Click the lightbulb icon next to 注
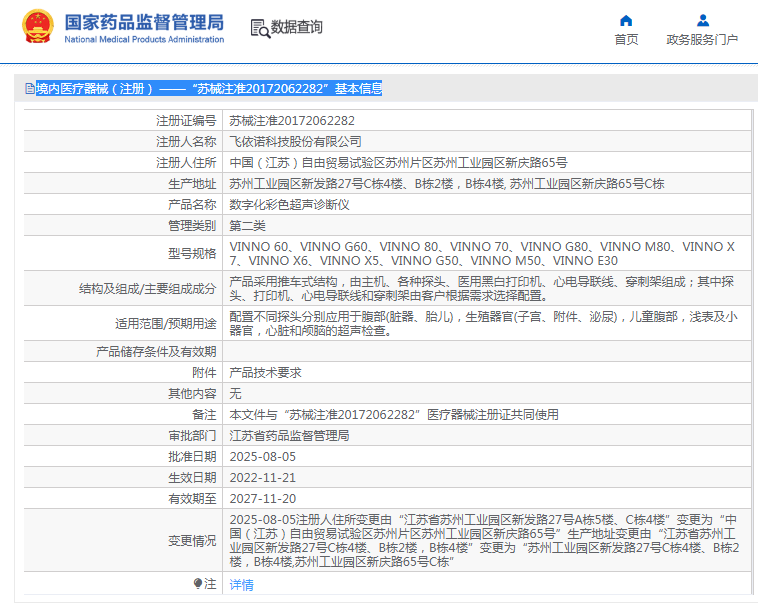The width and height of the screenshot is (758, 604). [198, 583]
